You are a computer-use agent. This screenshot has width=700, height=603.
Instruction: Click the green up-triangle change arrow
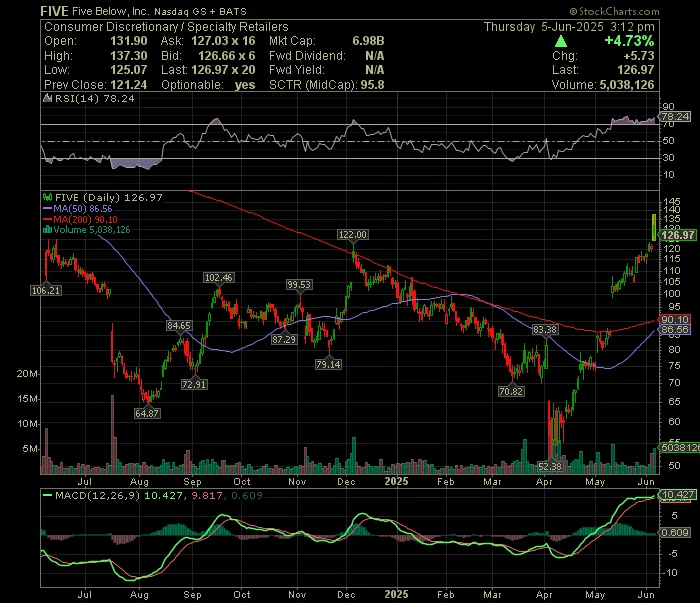[x=561, y=42]
